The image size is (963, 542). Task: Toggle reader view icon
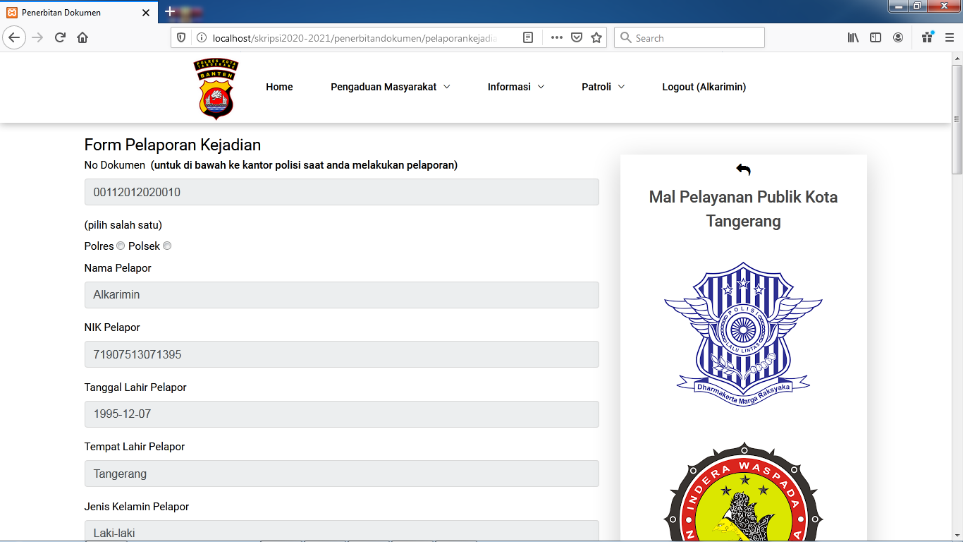pos(528,37)
